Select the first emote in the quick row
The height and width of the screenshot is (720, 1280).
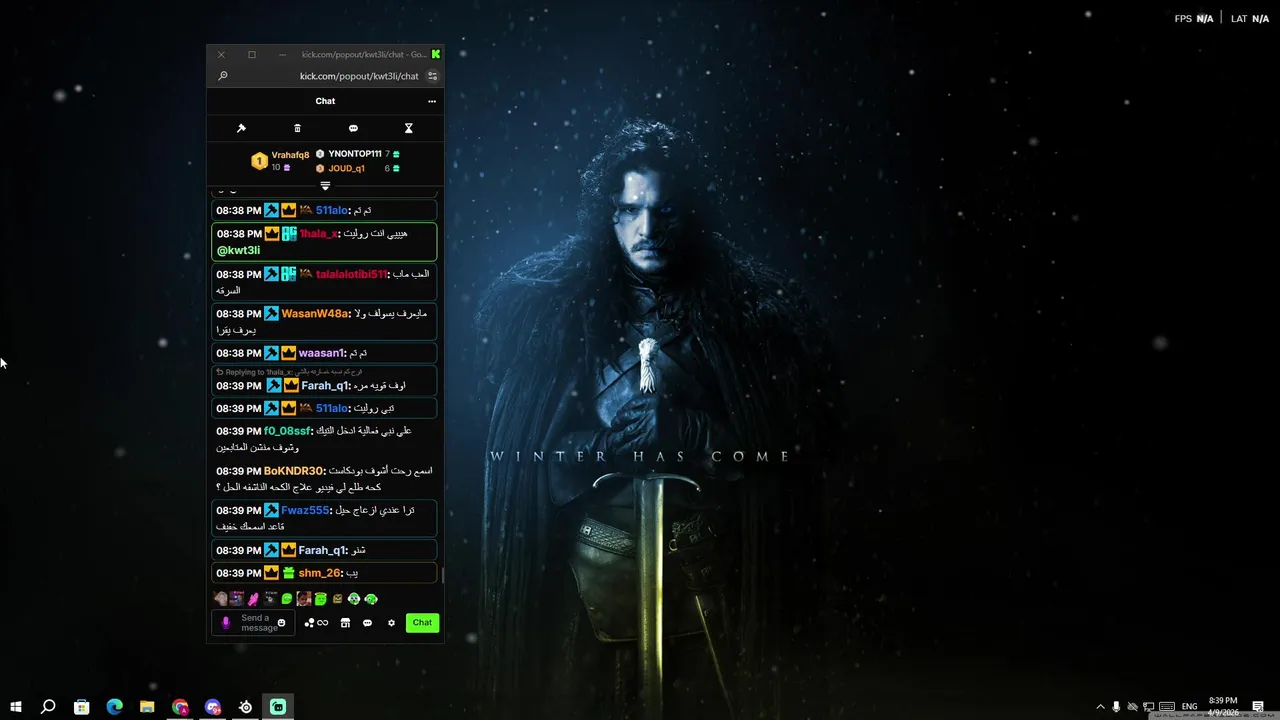point(221,599)
